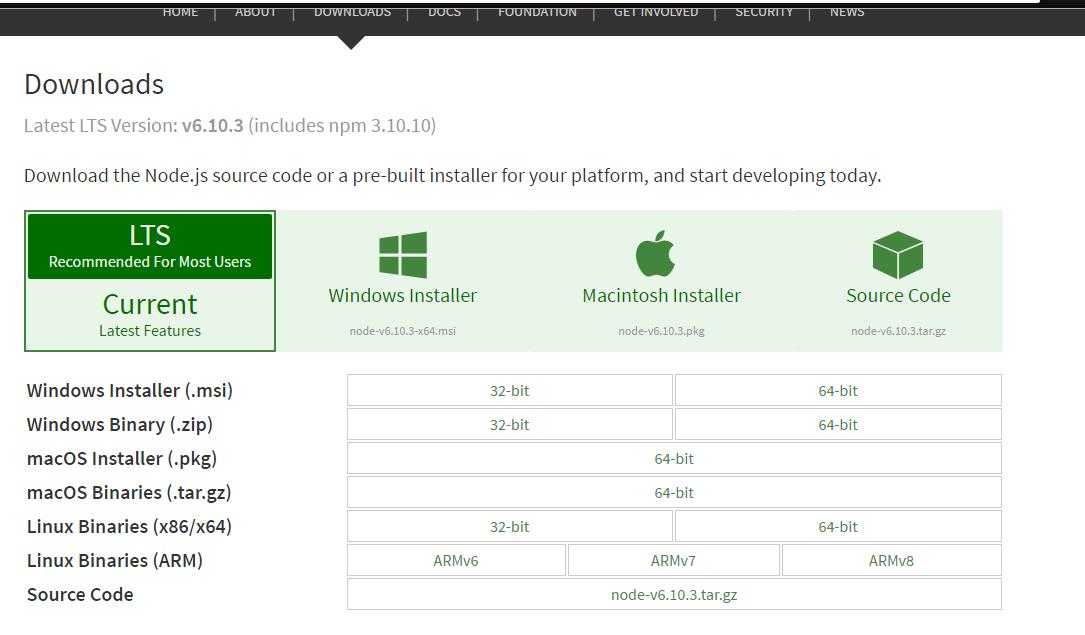Click node-v6.10.3.pkg filename
Screen dimensions: 1085x635
pyautogui.click(x=662, y=331)
